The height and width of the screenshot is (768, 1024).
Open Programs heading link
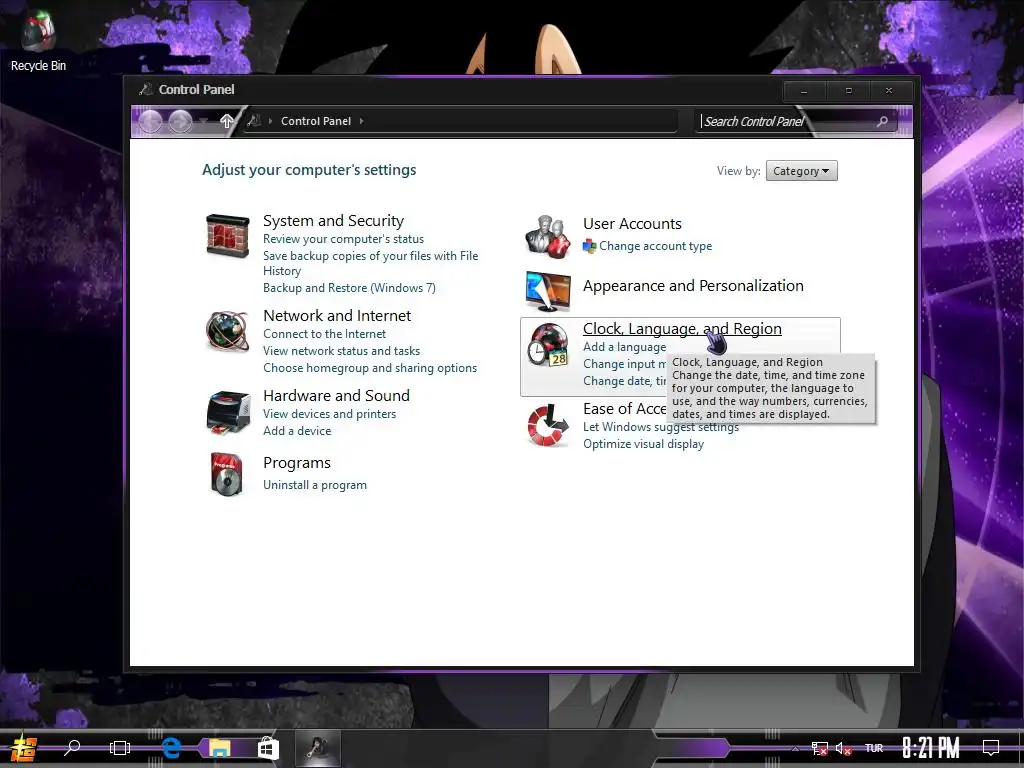pyautogui.click(x=296, y=463)
